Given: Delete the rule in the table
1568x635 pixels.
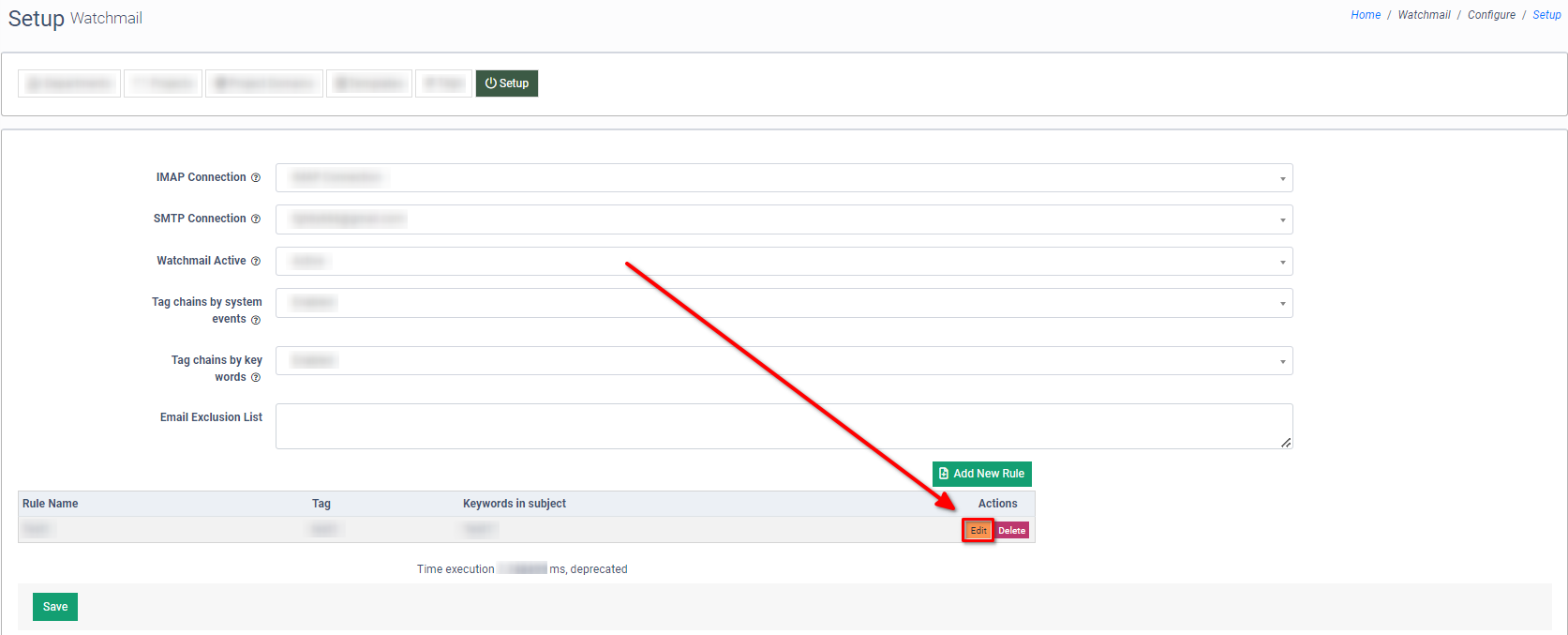Looking at the screenshot, I should (1012, 531).
